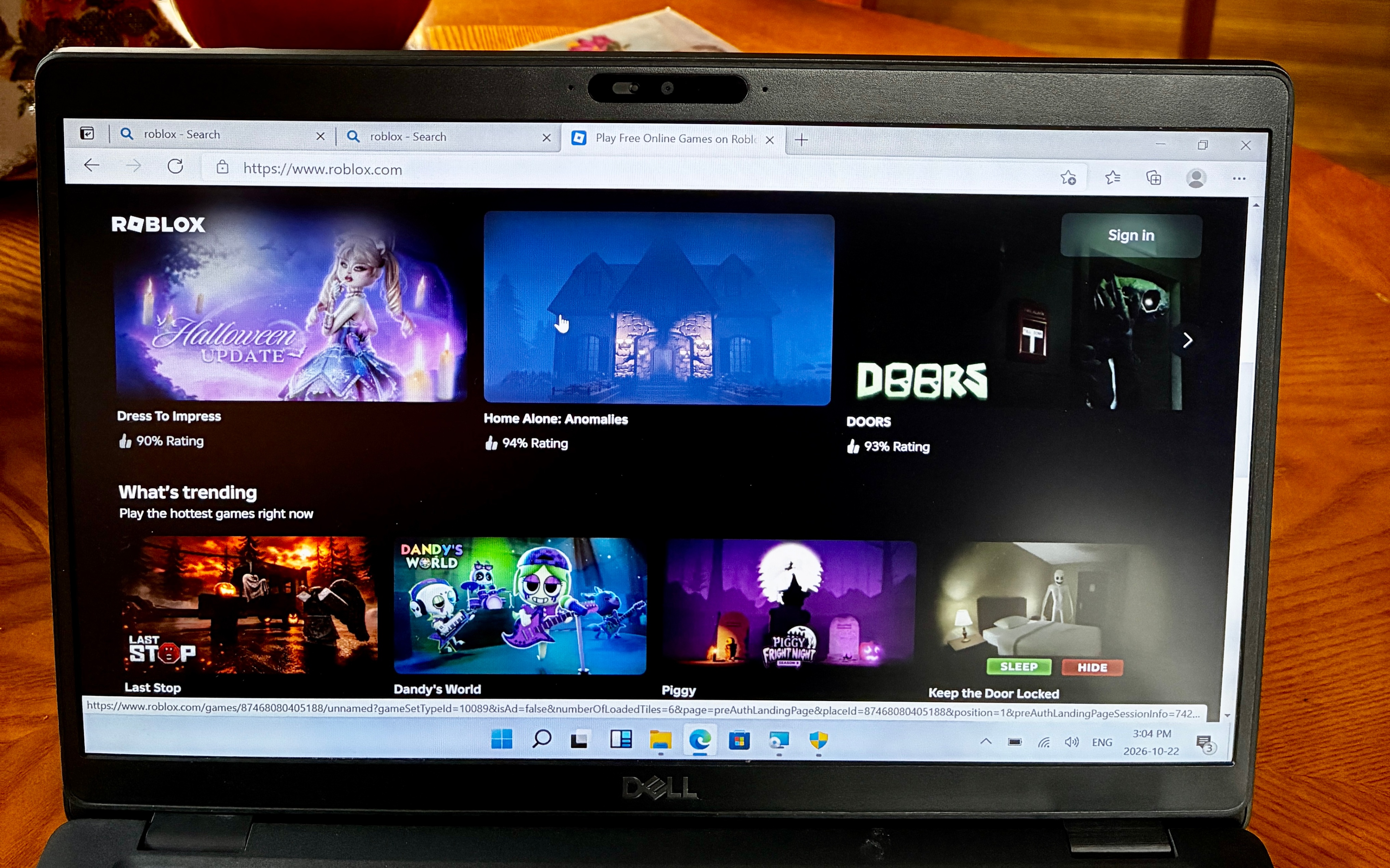Screen dimensions: 1390x868
Task: Open taskbar Search magnifier
Action: point(541,739)
